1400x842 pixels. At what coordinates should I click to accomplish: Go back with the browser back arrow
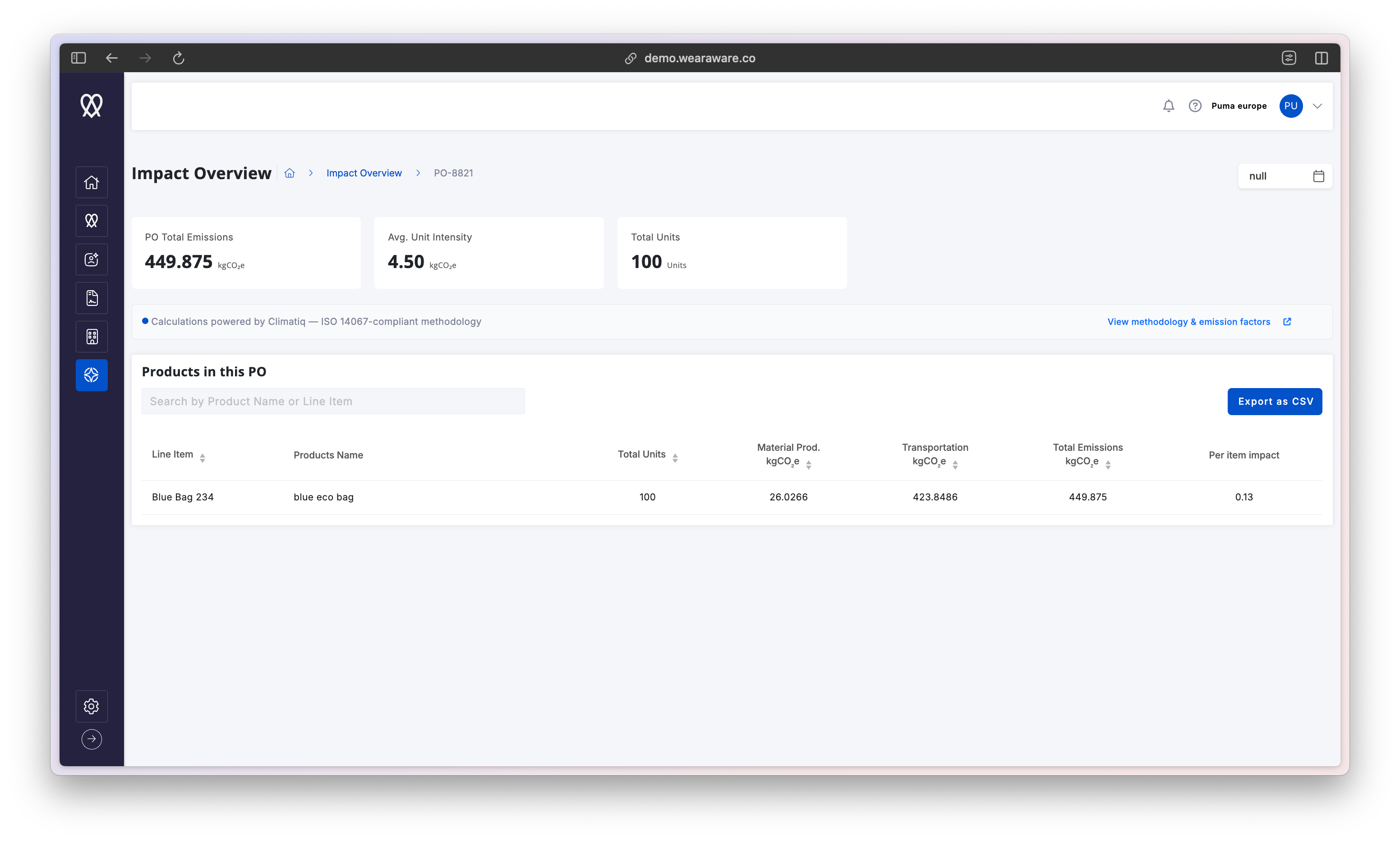click(112, 58)
